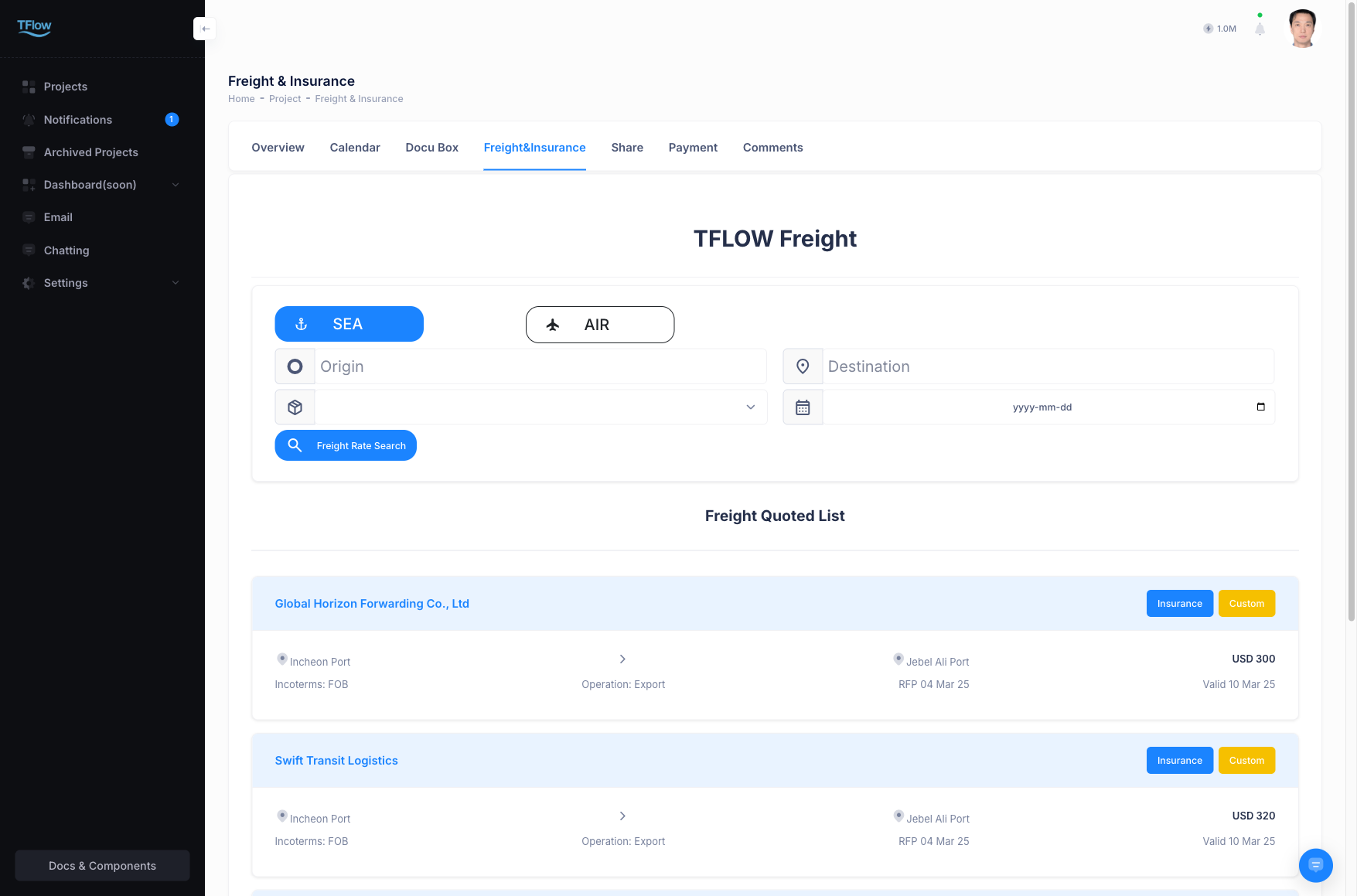Click the Jebel Ali Port pin for Swift Transit
This screenshot has width=1357, height=896.
coord(898,816)
